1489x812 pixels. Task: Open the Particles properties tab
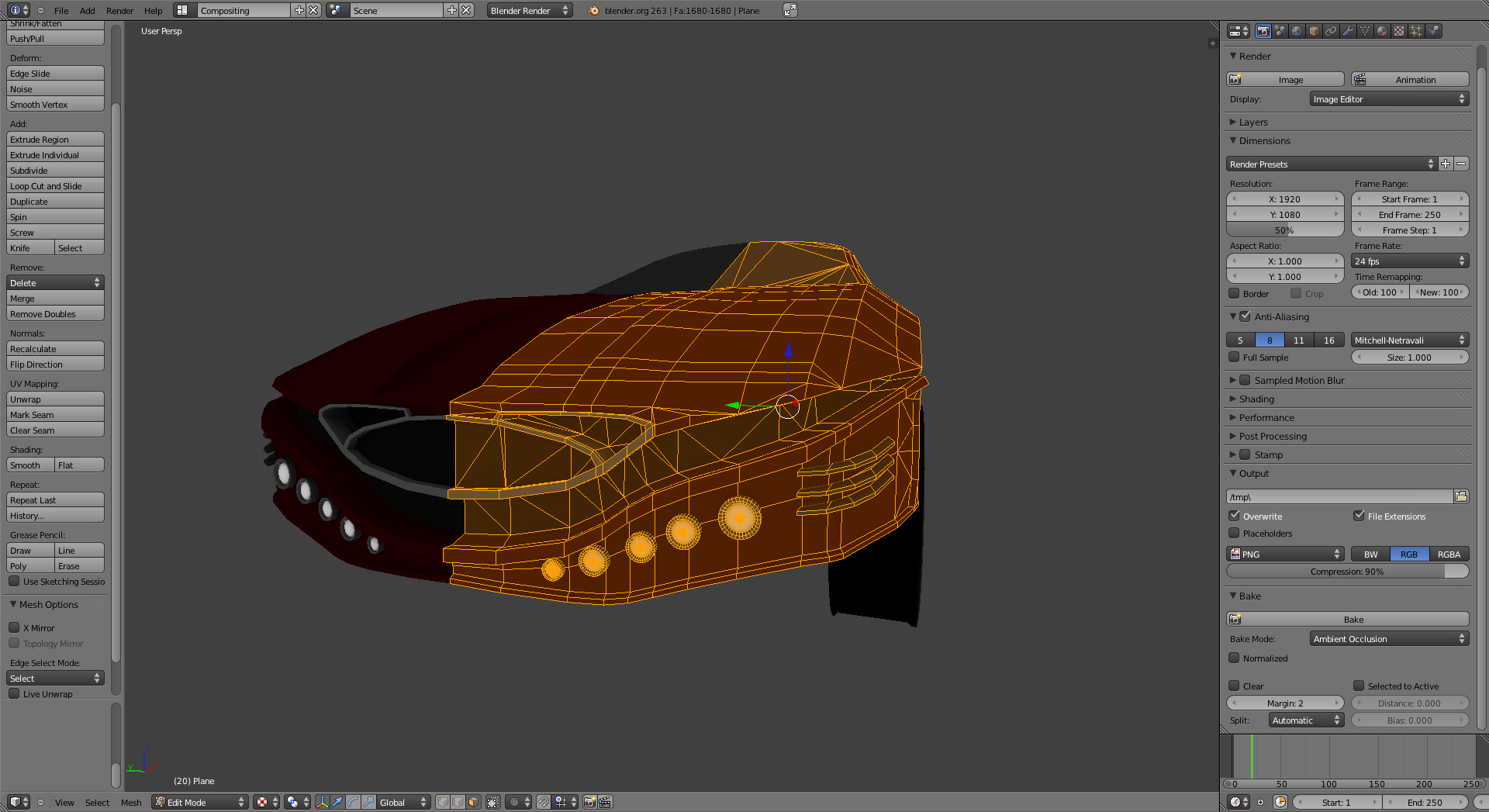1416,31
